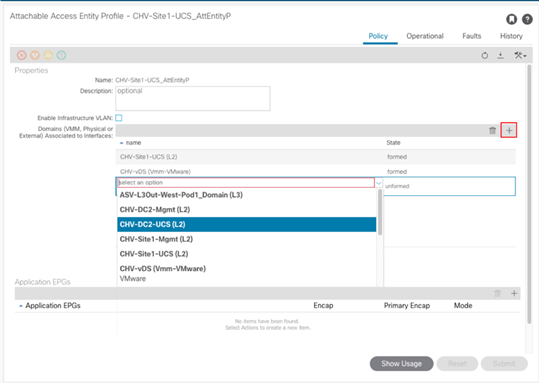Switch to the Policy tab
The width and height of the screenshot is (539, 383).
[378, 36]
